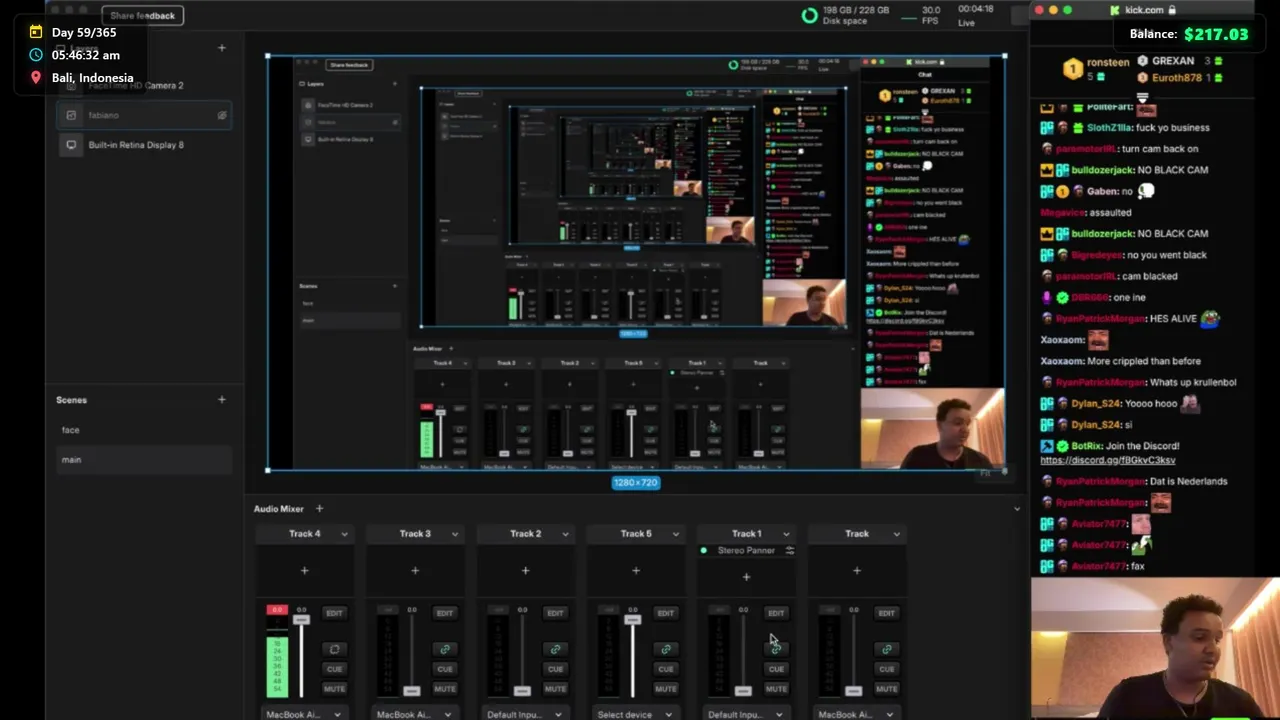Toggle the link icon on Track 5

[666, 649]
